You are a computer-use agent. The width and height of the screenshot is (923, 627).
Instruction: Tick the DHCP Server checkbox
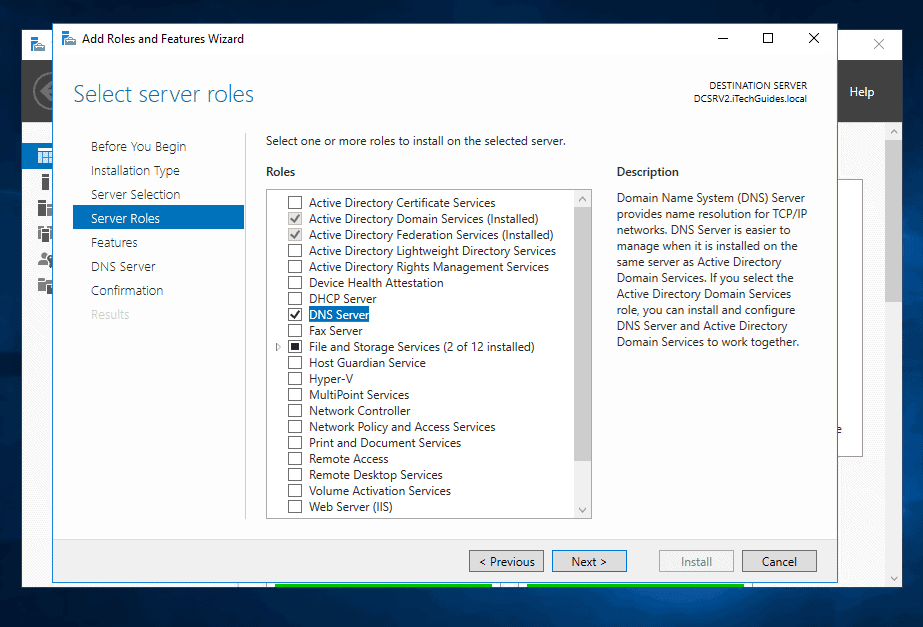click(295, 298)
